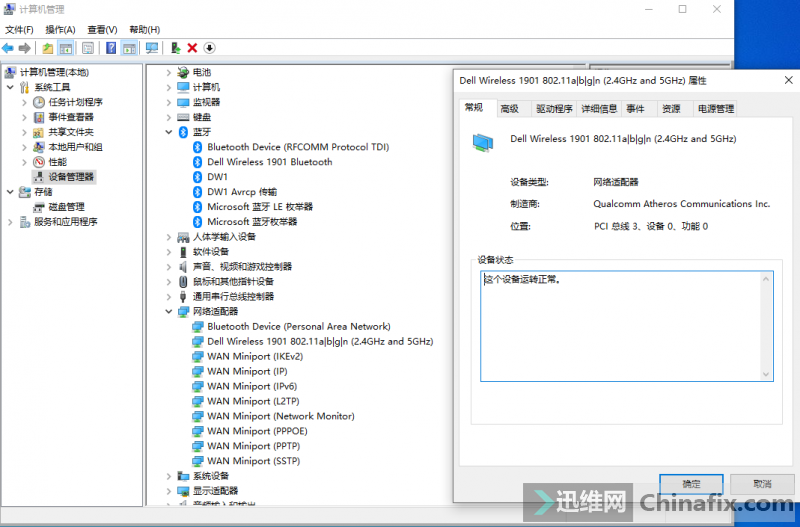Viewport: 800px width, 527px height.
Task: Select WAN Miniport (PPPOE)
Action: pos(257,431)
